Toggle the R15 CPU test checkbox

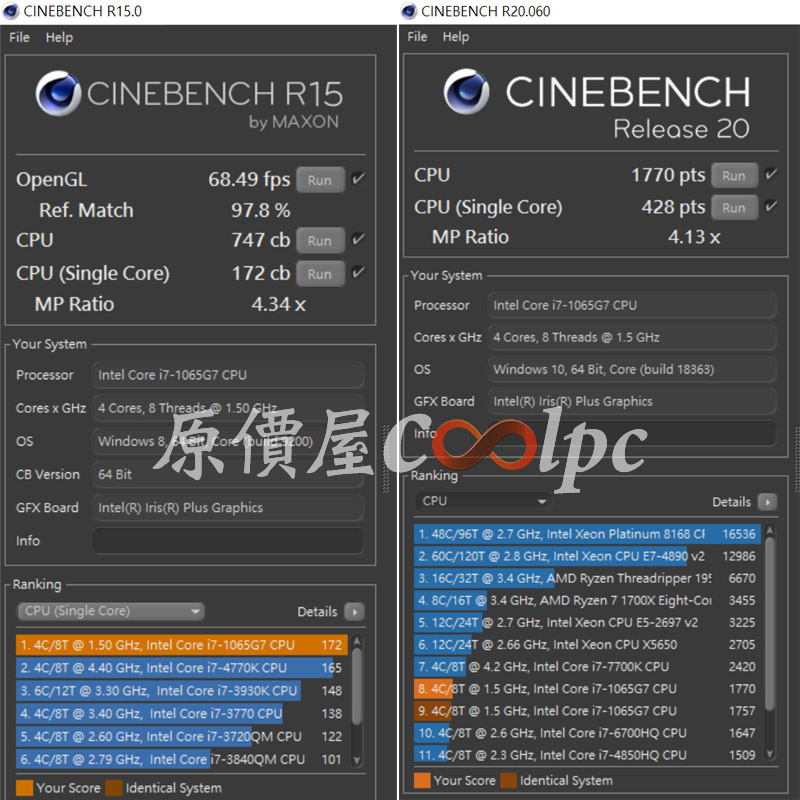[x=359, y=240]
